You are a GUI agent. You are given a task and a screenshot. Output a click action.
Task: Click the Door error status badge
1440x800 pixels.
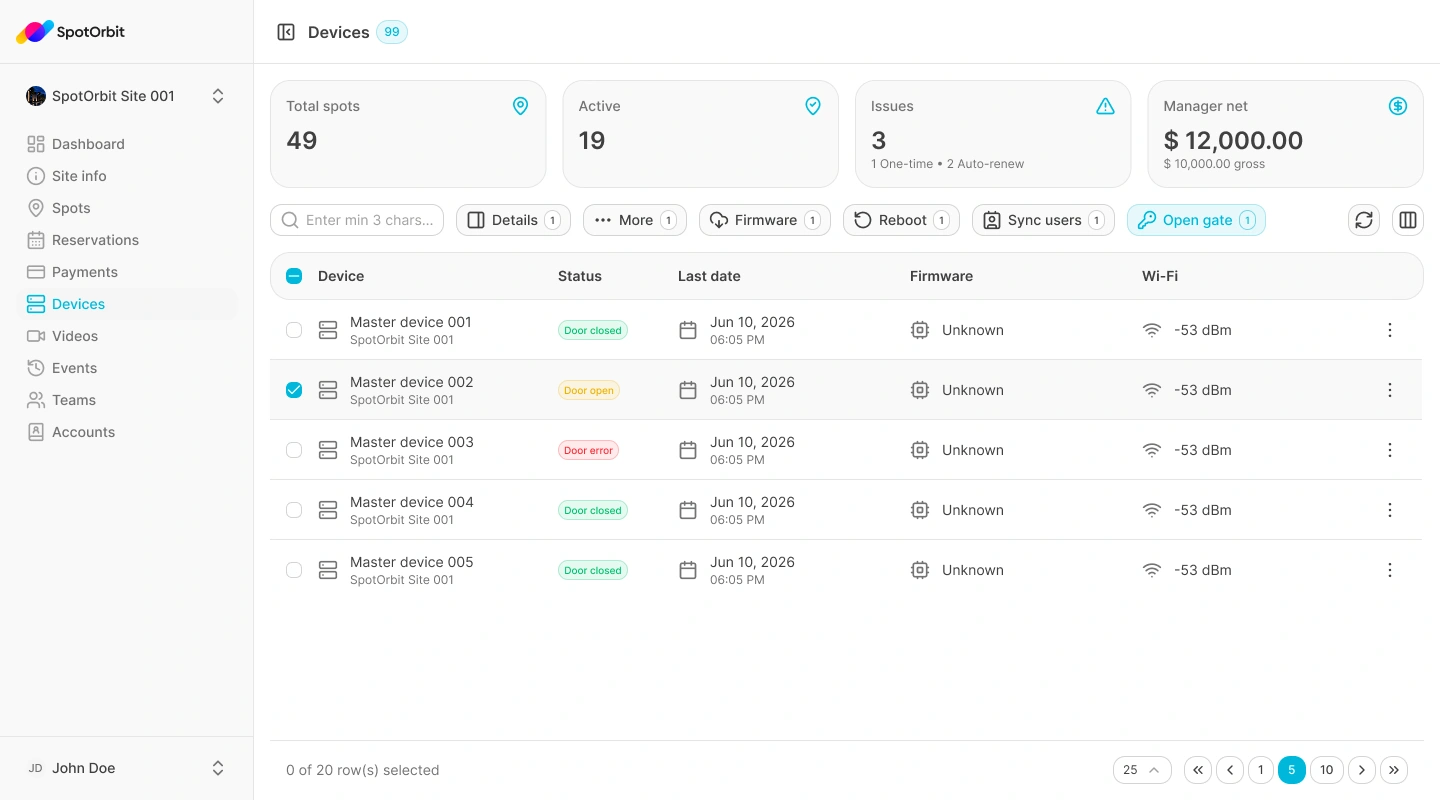(x=588, y=450)
